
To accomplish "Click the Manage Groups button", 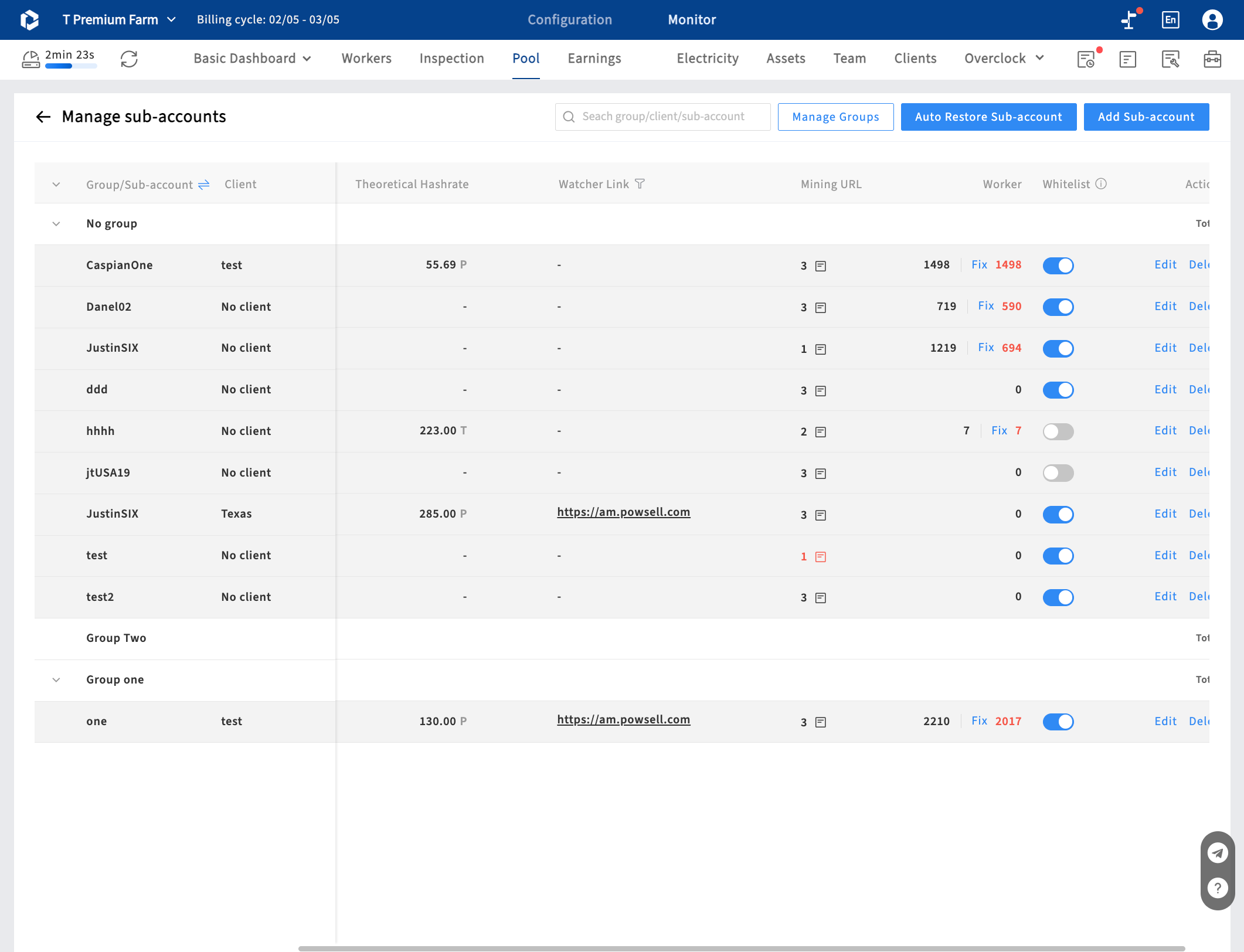I will point(835,117).
